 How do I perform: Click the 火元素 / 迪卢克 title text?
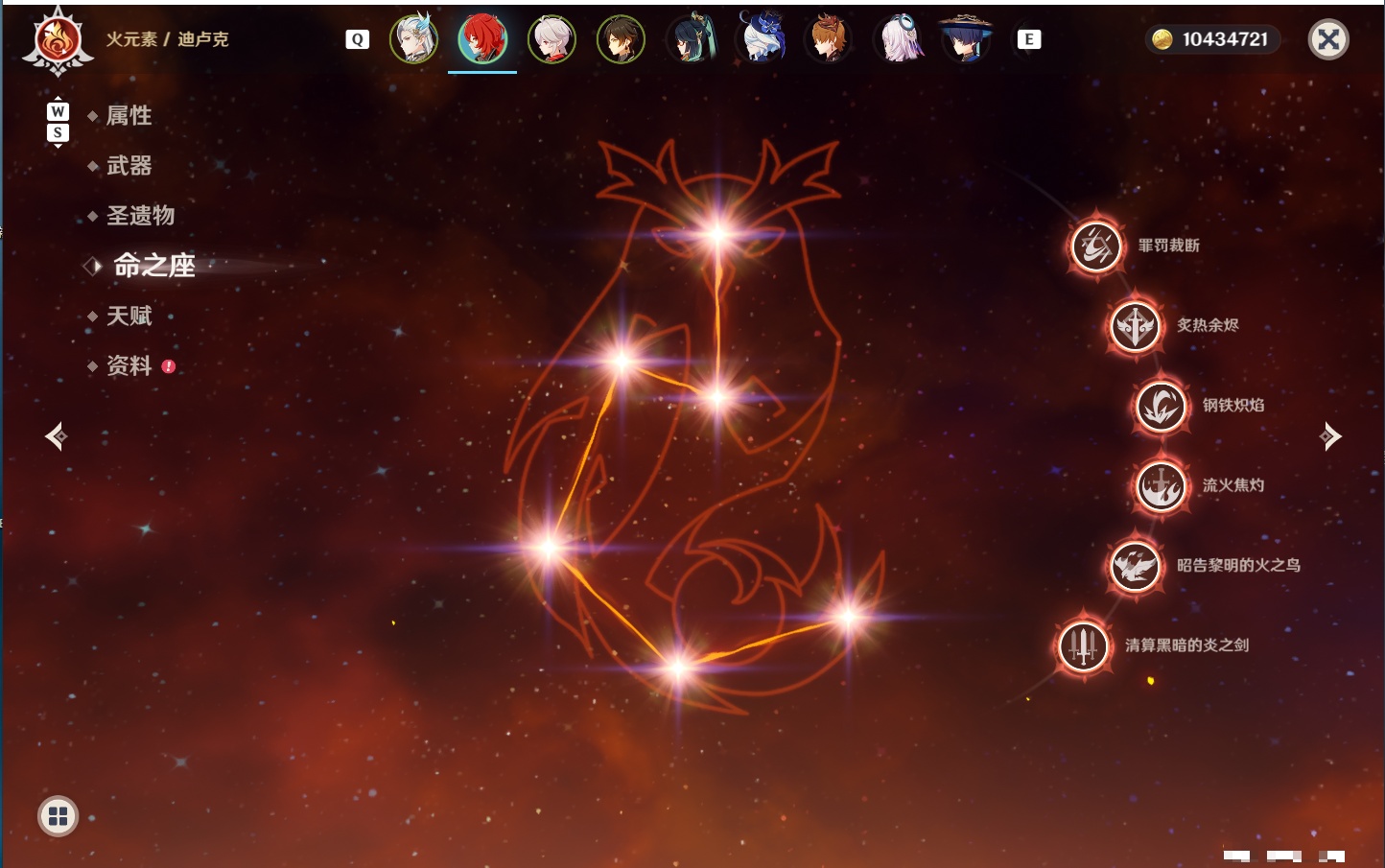167,39
